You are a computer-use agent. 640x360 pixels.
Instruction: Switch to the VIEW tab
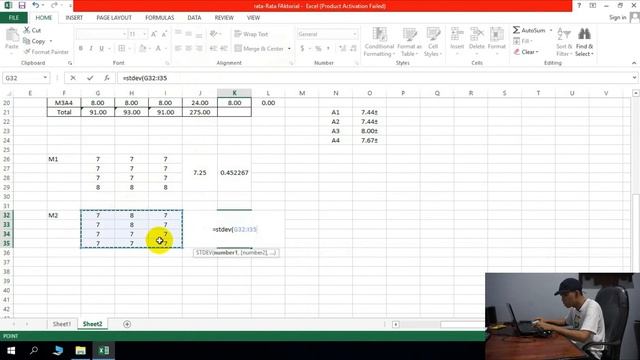[x=253, y=18]
